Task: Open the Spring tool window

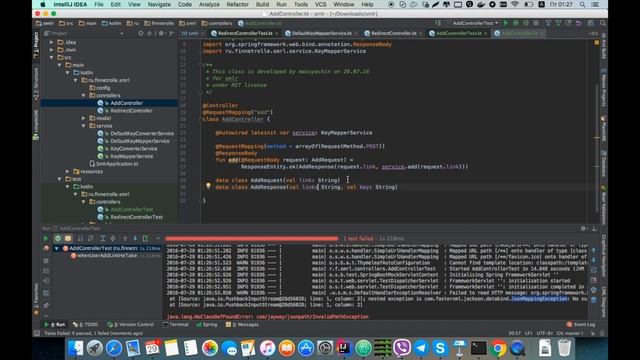Action: click(x=207, y=325)
